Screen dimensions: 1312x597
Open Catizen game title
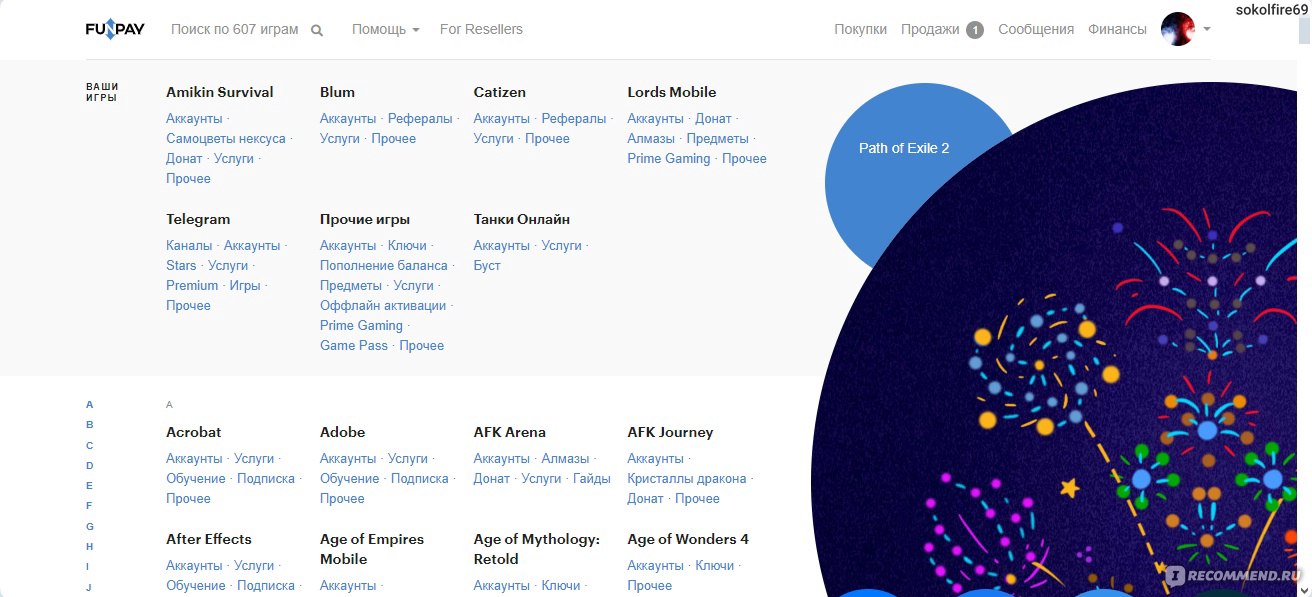click(x=499, y=92)
